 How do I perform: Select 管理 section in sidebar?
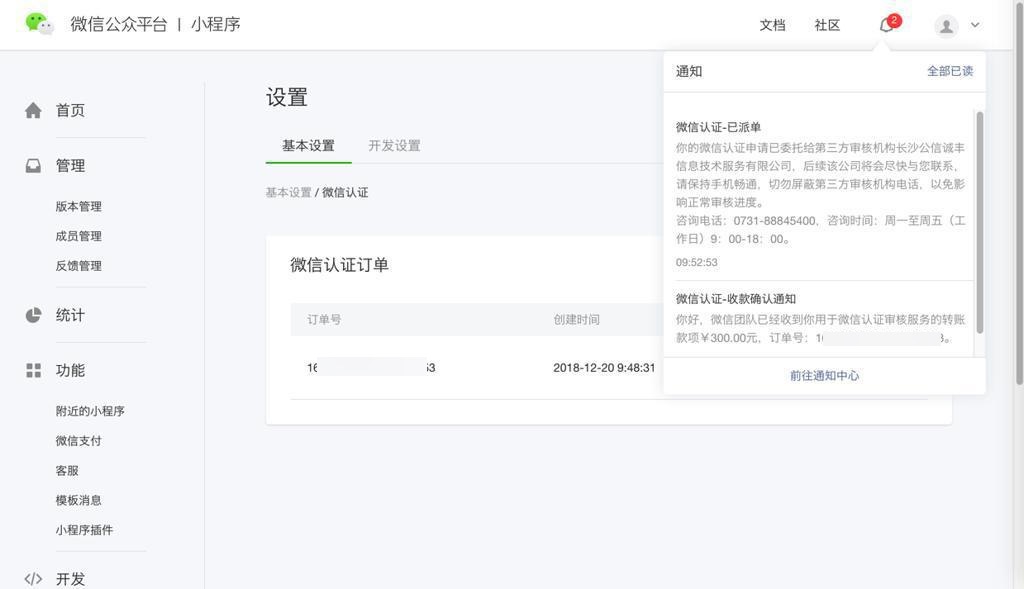70,166
